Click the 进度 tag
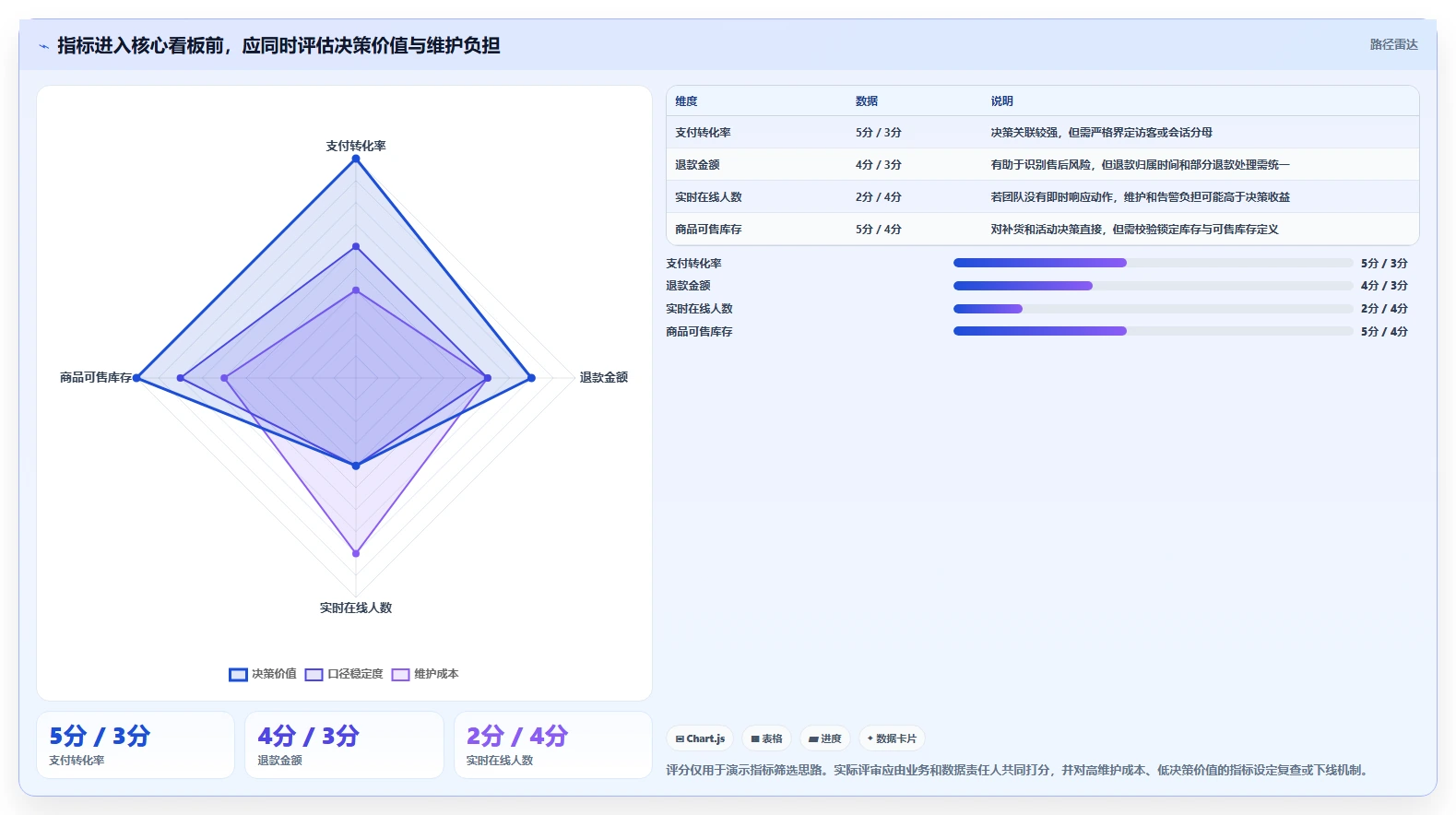This screenshot has width=1456, height=815. pos(824,738)
